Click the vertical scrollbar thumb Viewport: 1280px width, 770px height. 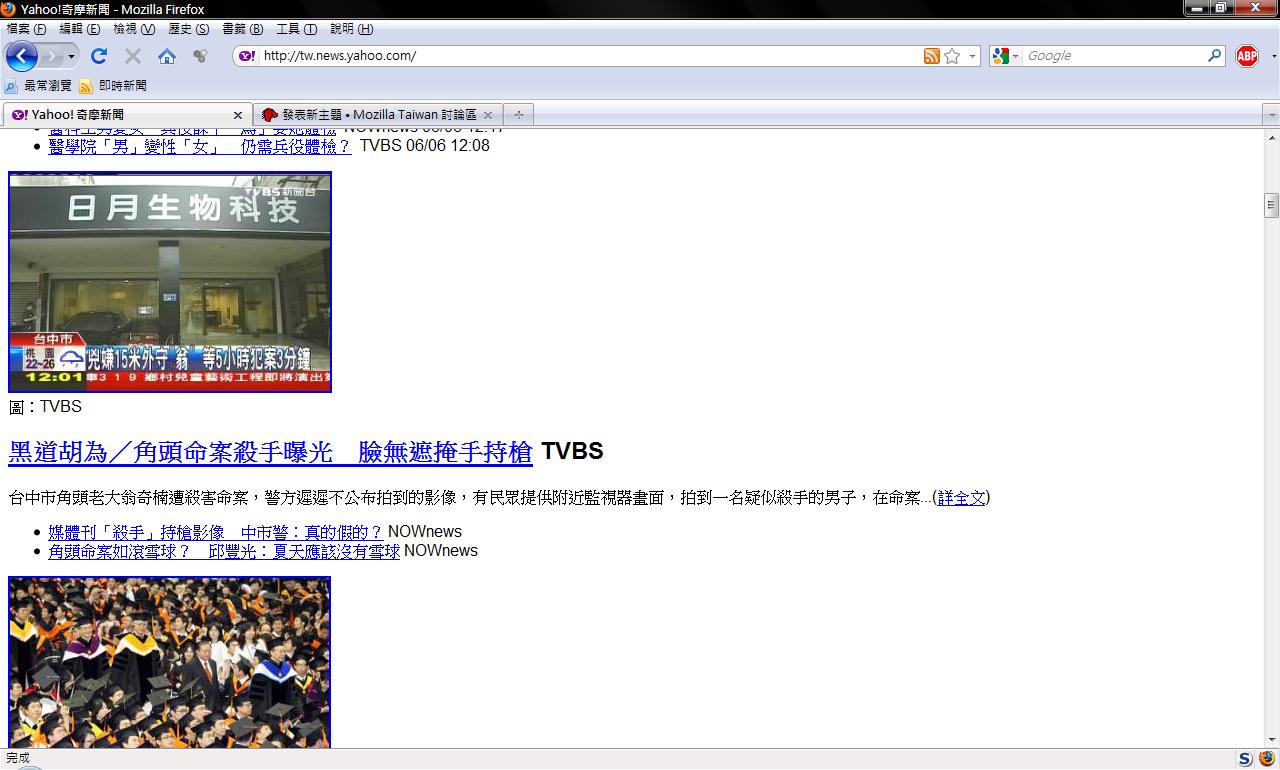tap(1271, 205)
